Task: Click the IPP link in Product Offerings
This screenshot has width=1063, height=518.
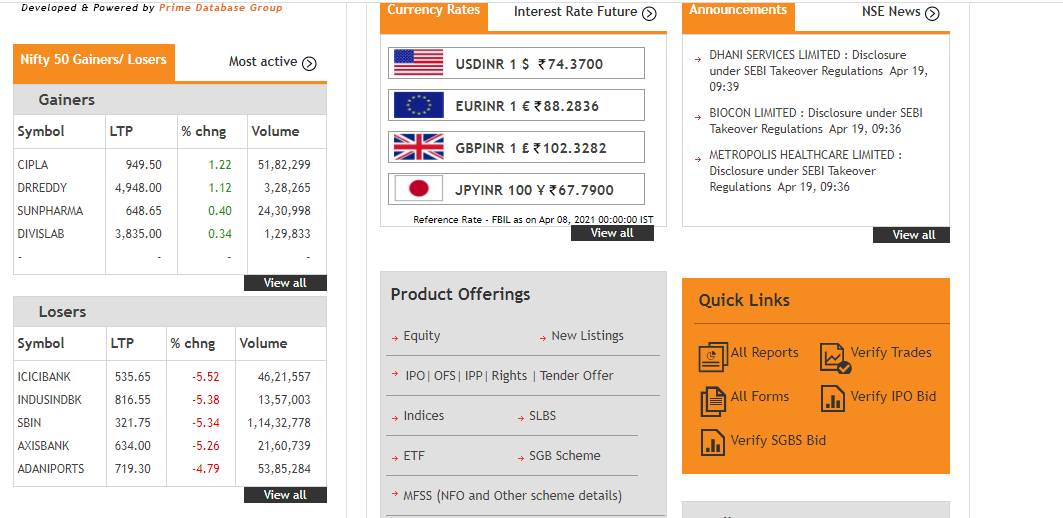Action: tap(474, 376)
